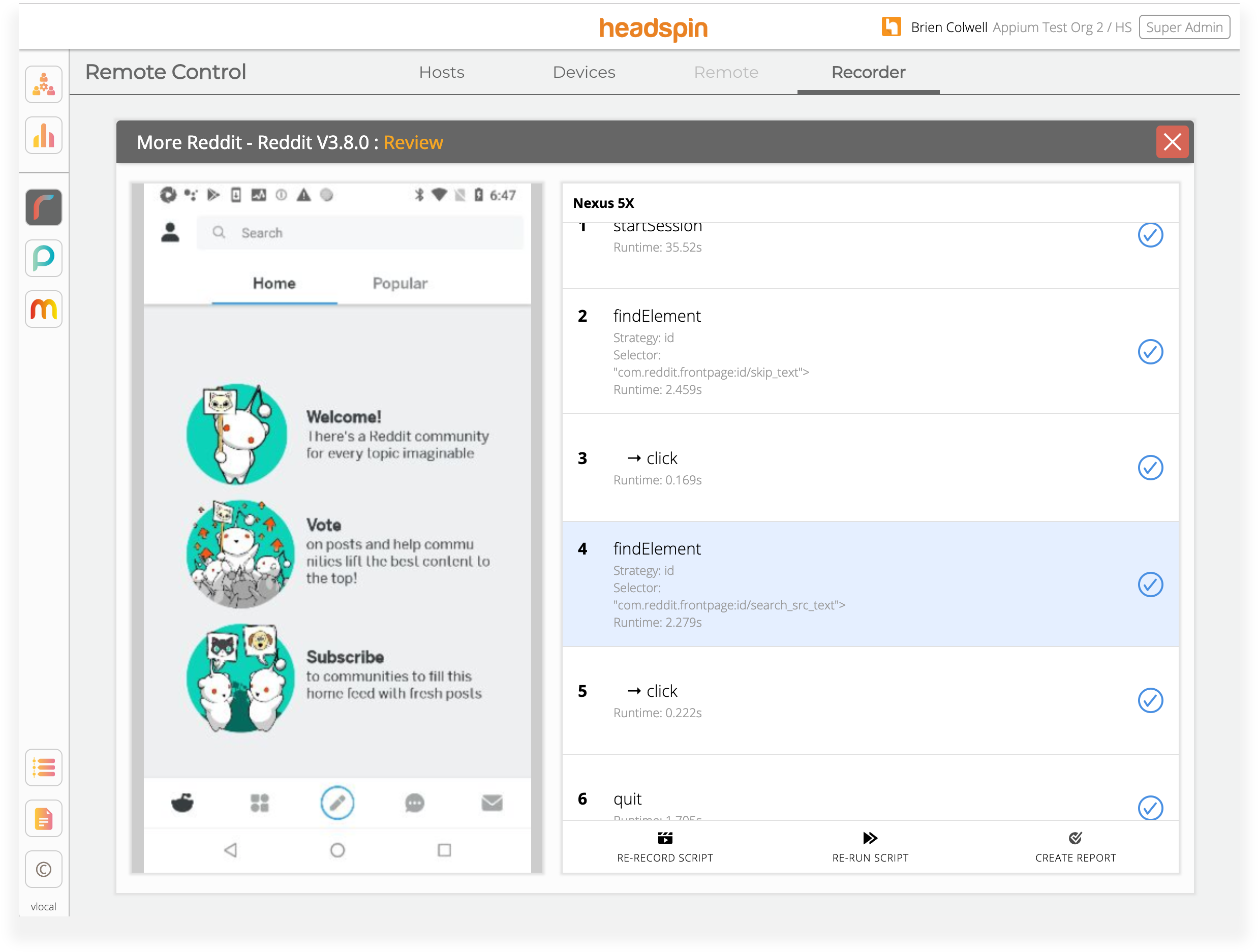Click the RE-RUN SCRIPT label
Screen dimensions: 1258x952
point(870,857)
